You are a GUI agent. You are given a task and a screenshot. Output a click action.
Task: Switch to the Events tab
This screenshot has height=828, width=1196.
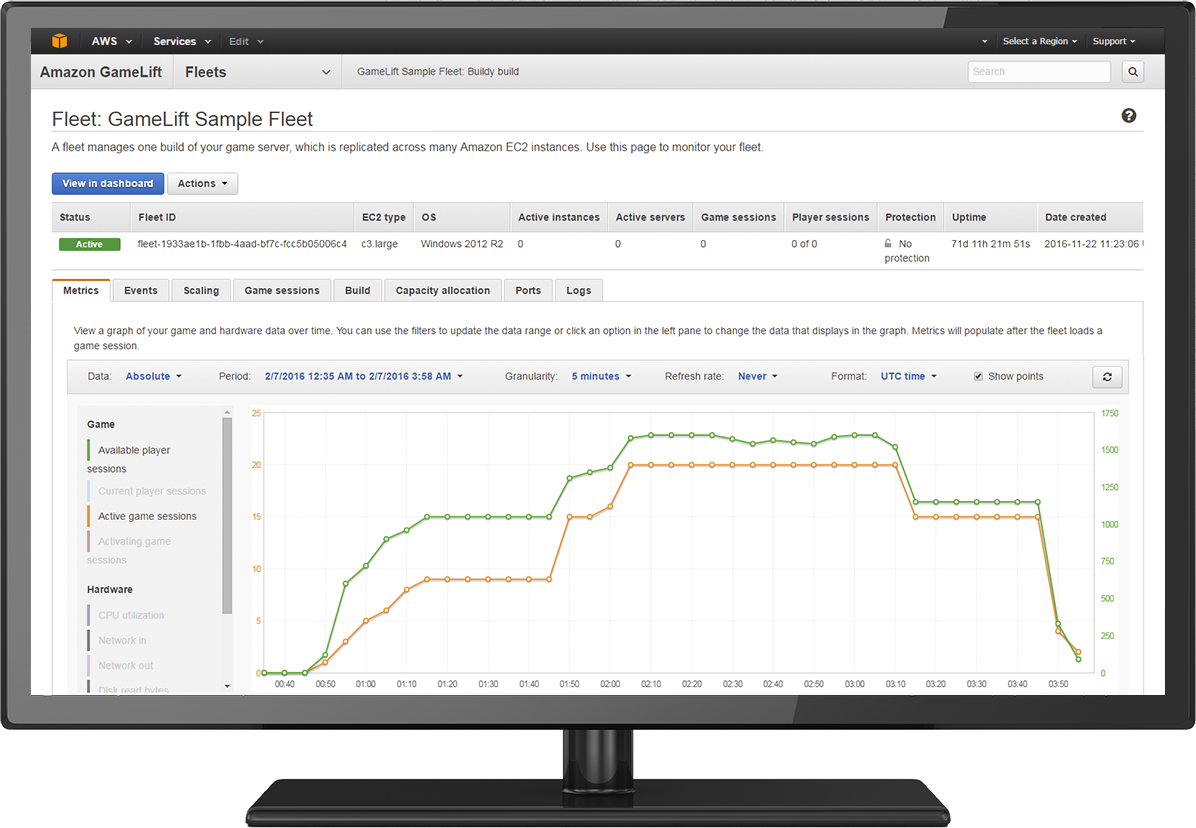point(140,290)
